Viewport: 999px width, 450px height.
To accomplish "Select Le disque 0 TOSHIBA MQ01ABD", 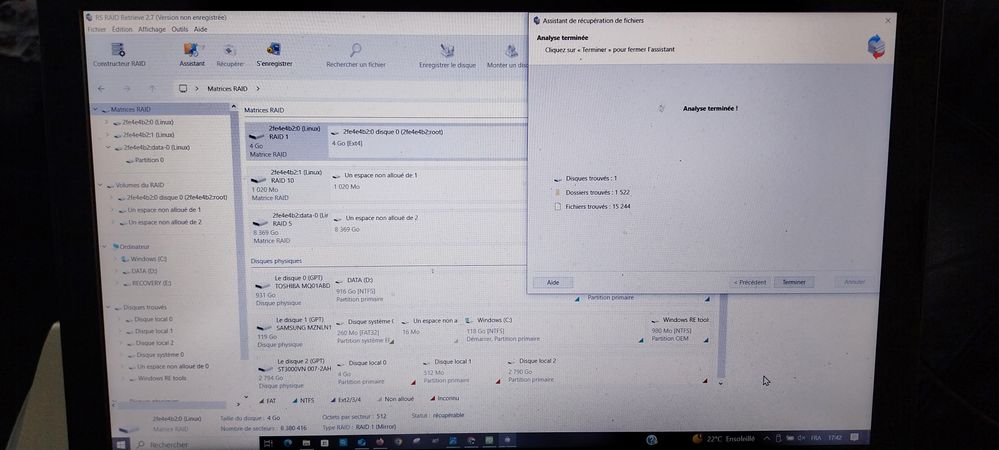I will pos(292,291).
